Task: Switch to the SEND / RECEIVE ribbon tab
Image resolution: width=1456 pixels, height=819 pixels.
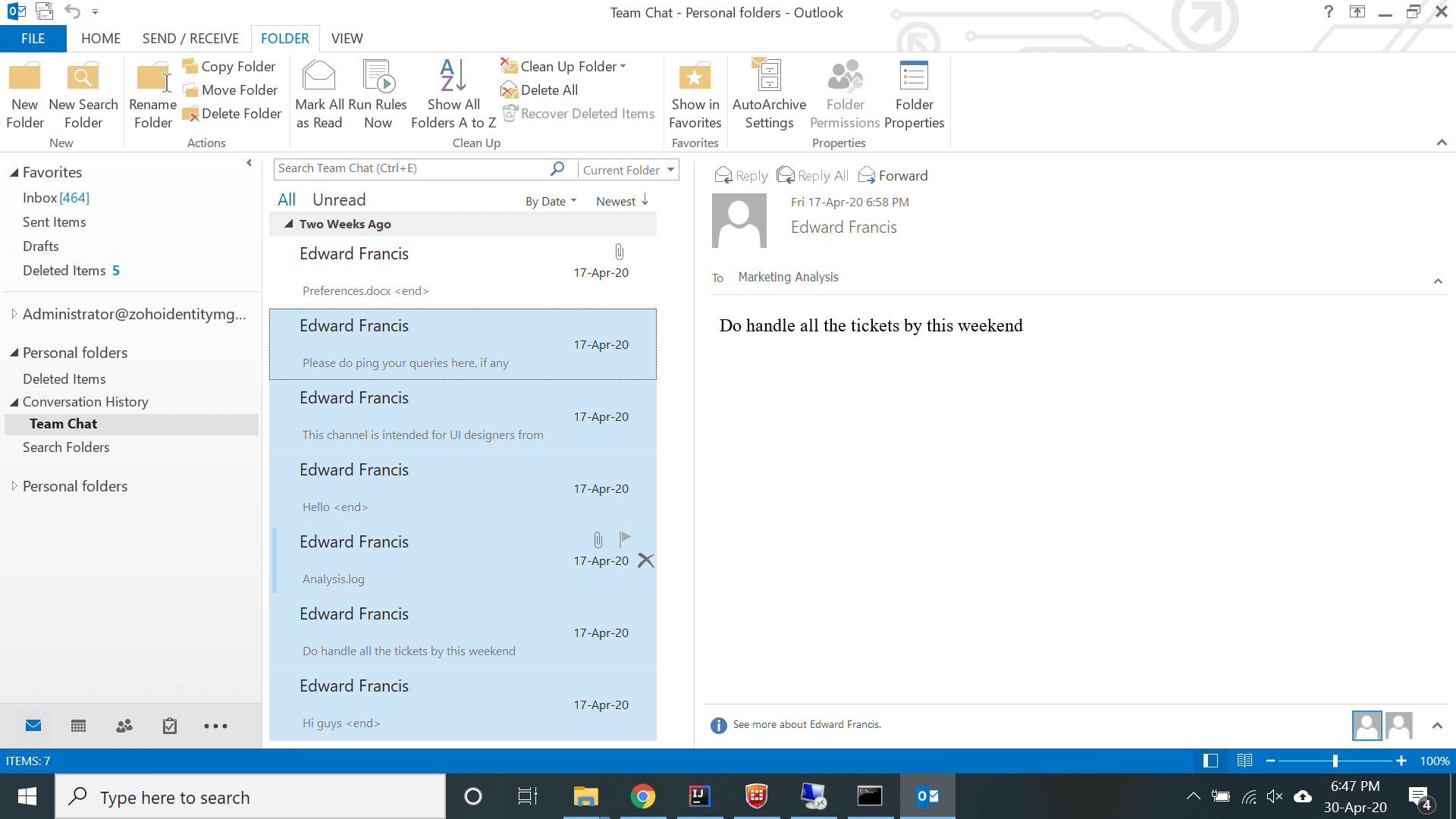Action: (190, 38)
